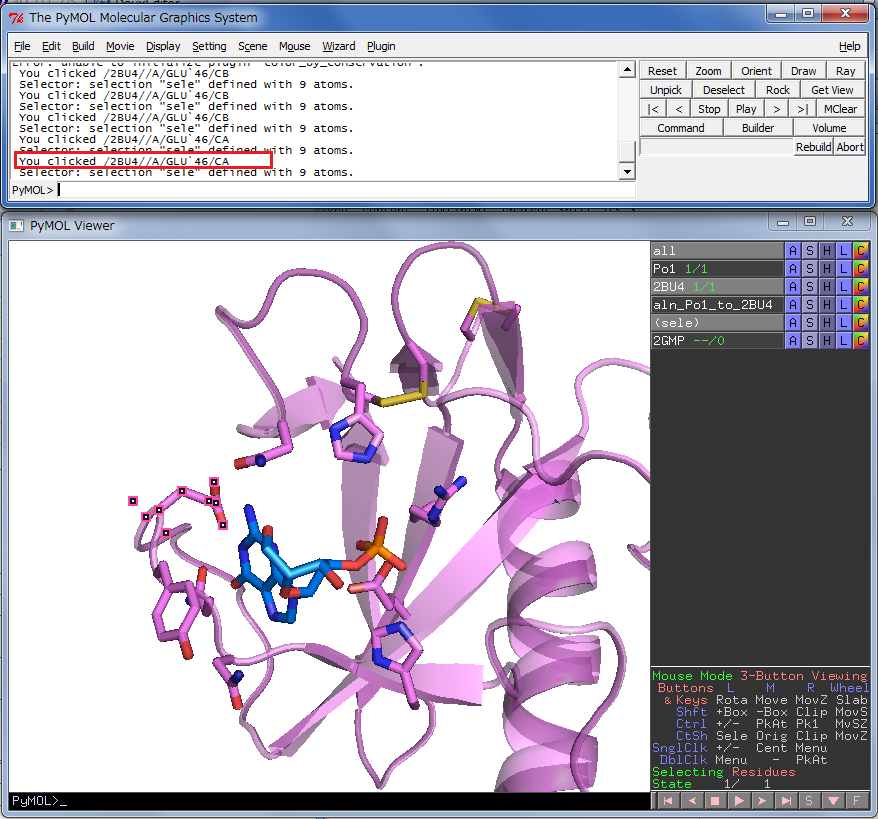878x819 pixels.
Task: Click the pink stop square in viewer
Action: (714, 801)
